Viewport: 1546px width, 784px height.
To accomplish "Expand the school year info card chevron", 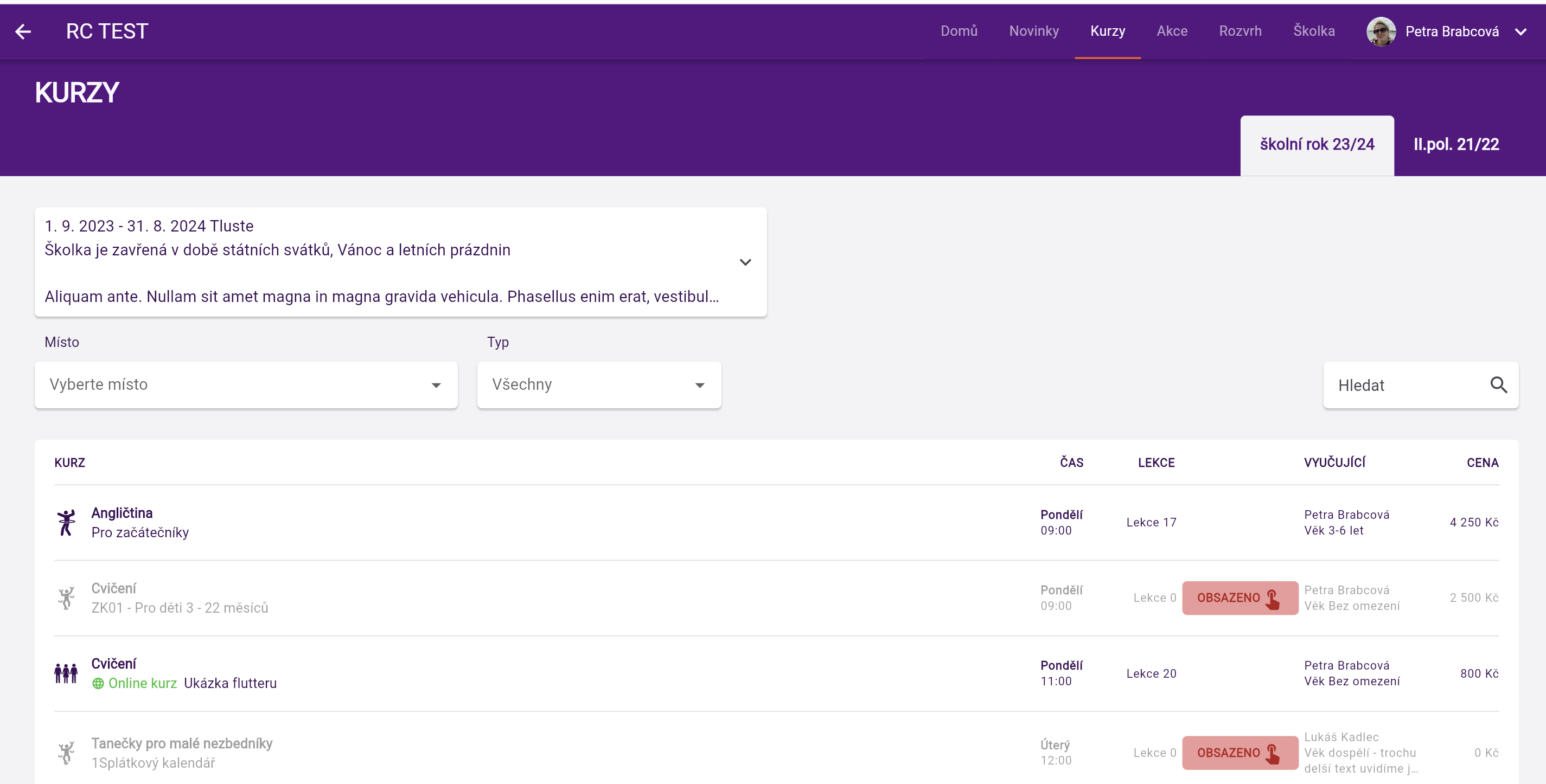I will (x=745, y=262).
